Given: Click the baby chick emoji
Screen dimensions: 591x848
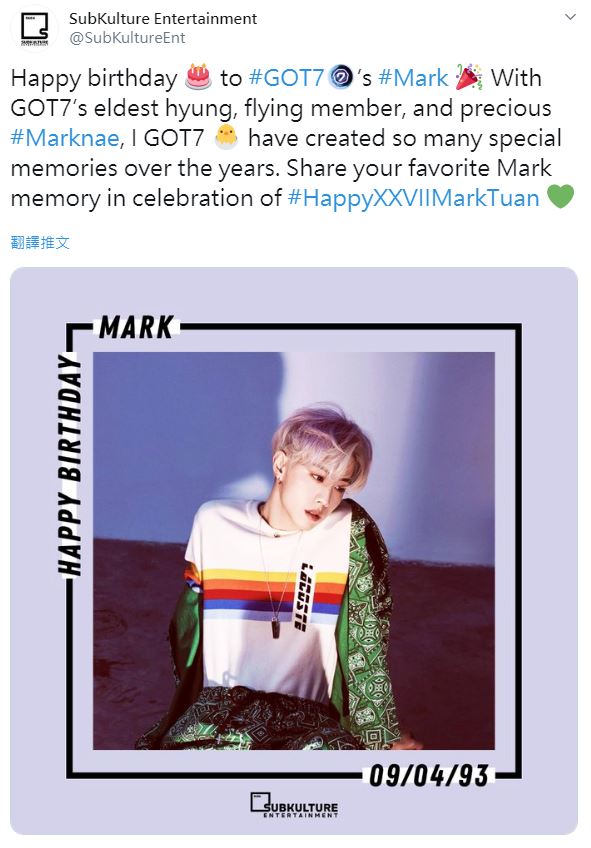Looking at the screenshot, I should coord(226,137).
